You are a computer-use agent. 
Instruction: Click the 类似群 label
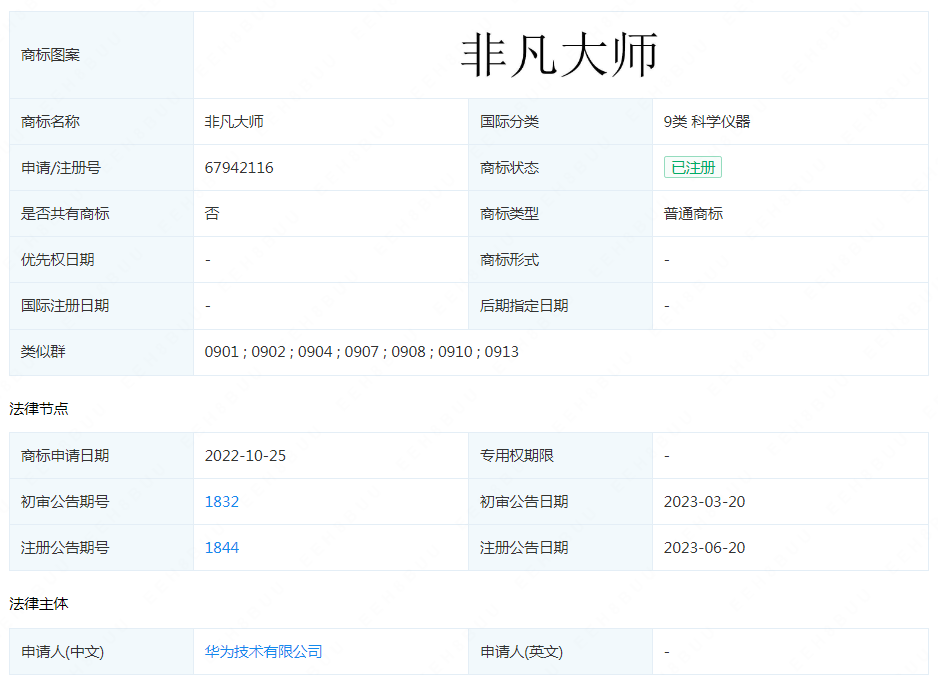pyautogui.click(x=43, y=352)
